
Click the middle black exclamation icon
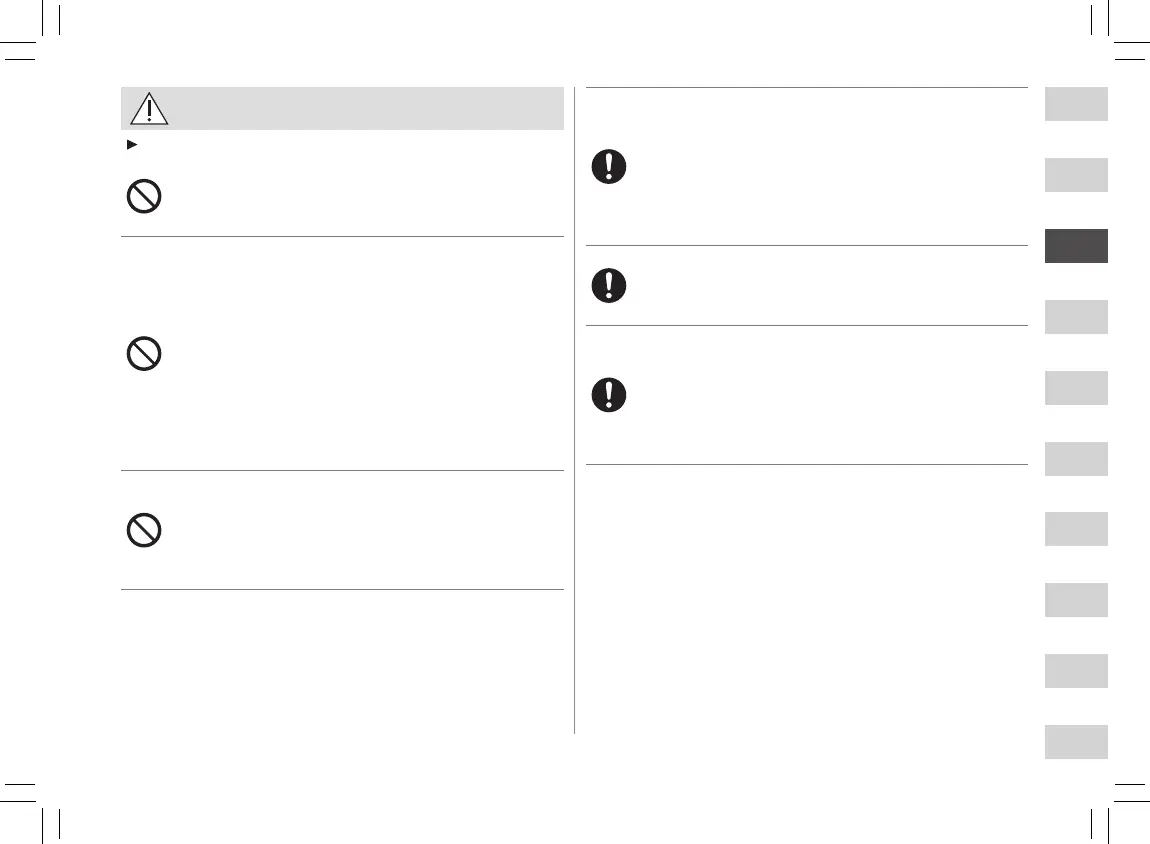(x=608, y=286)
